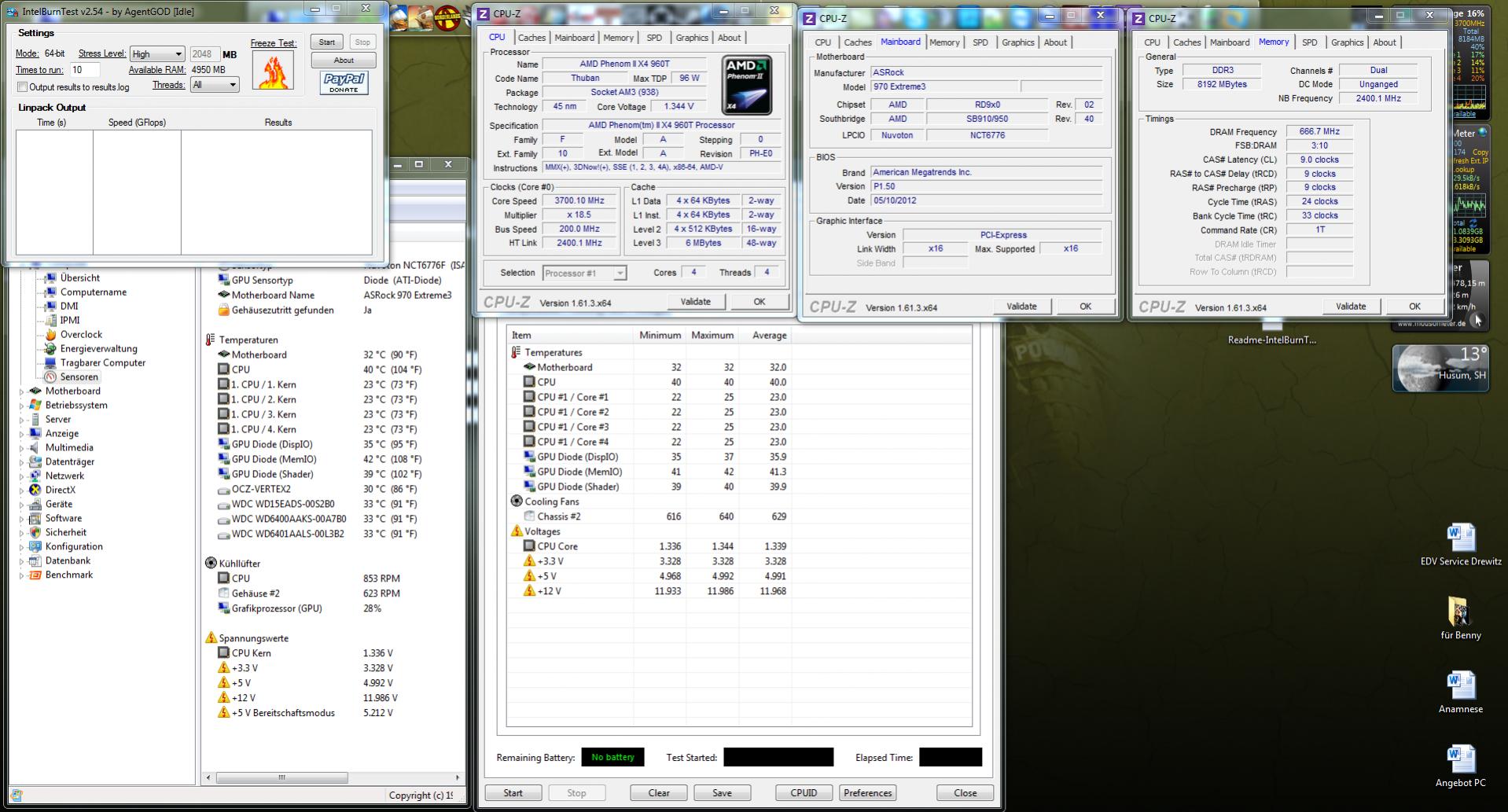This screenshot has width=1508, height=812.
Task: Click the Husum weather gadget
Action: [x=1440, y=368]
